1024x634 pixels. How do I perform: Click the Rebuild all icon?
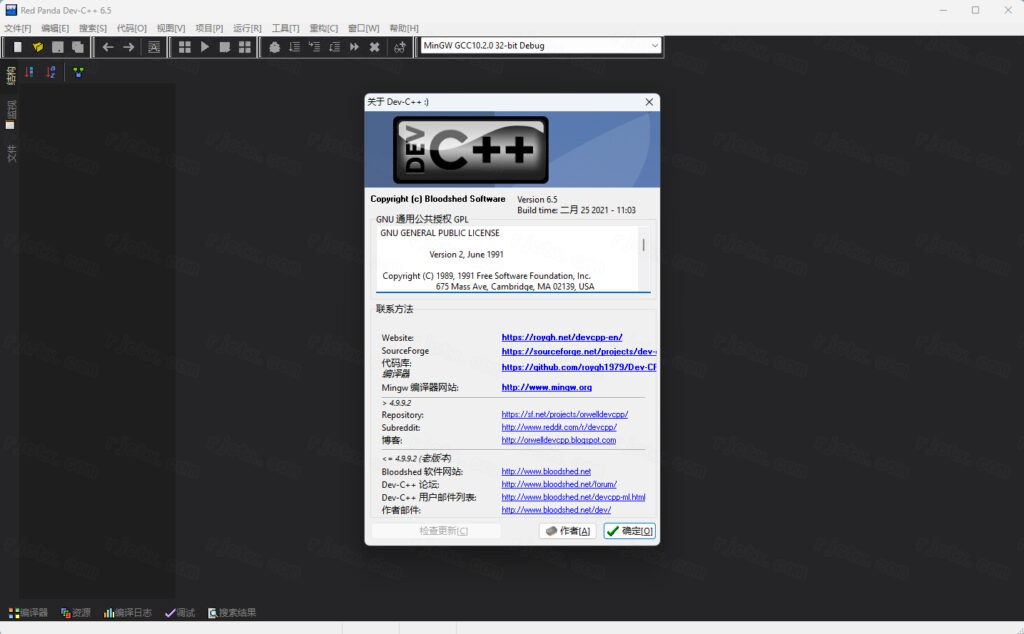coord(245,47)
